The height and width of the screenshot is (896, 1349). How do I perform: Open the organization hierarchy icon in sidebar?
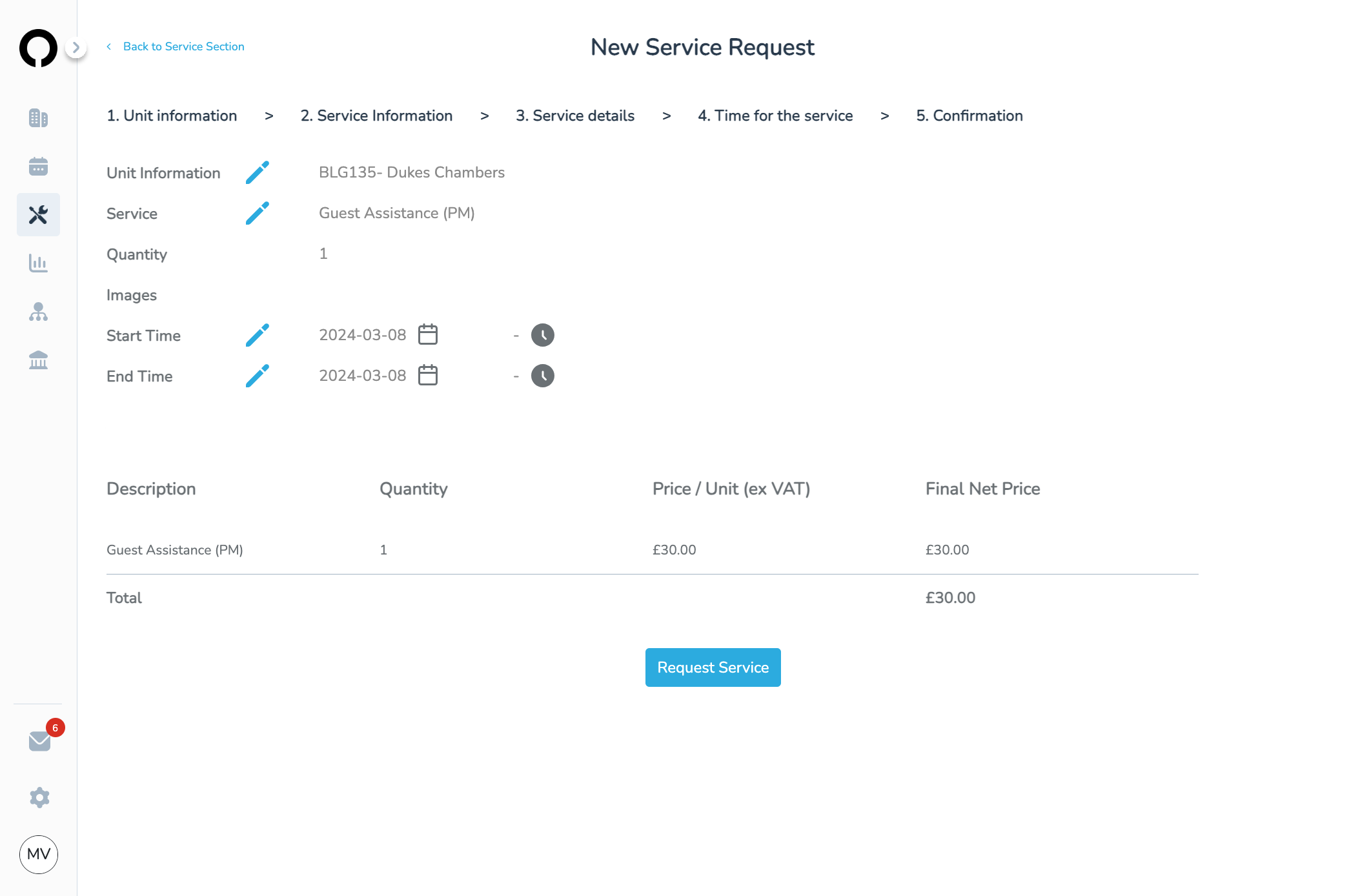tap(38, 312)
